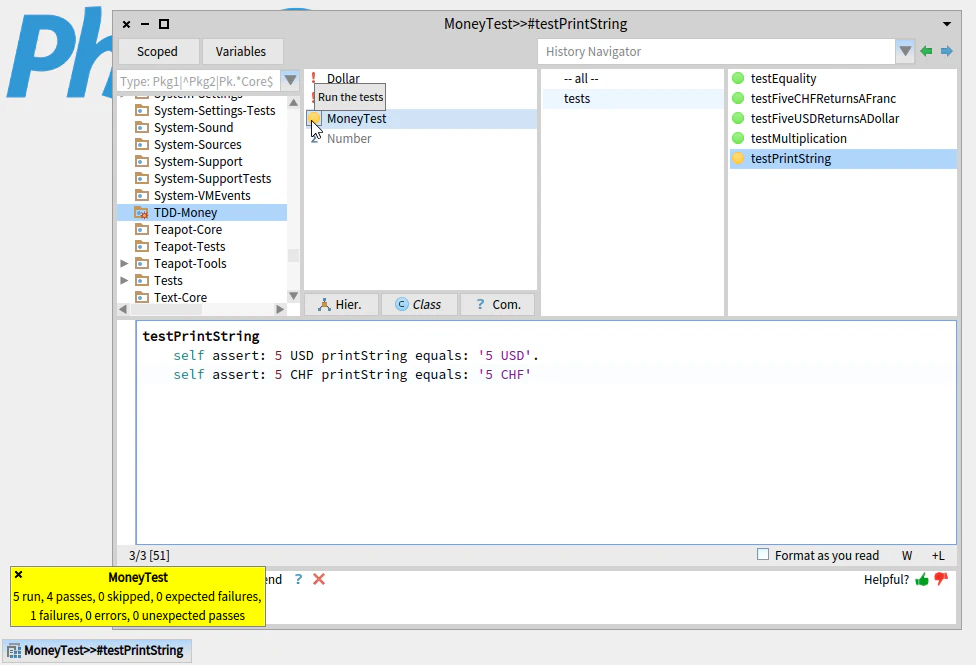Click the History Navigator field
This screenshot has width=976, height=665.
716,52
